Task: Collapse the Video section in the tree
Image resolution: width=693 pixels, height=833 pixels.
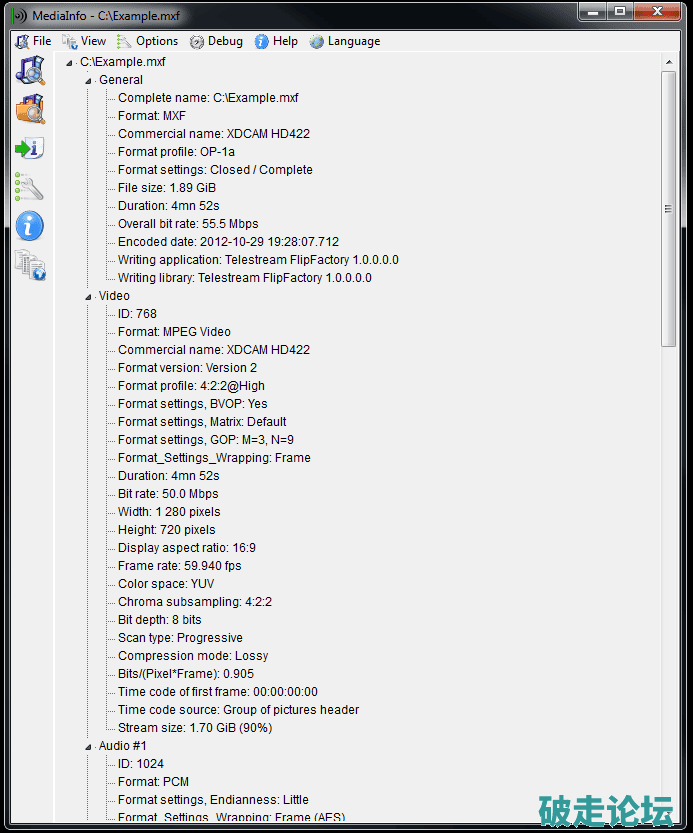Action: coord(89,296)
